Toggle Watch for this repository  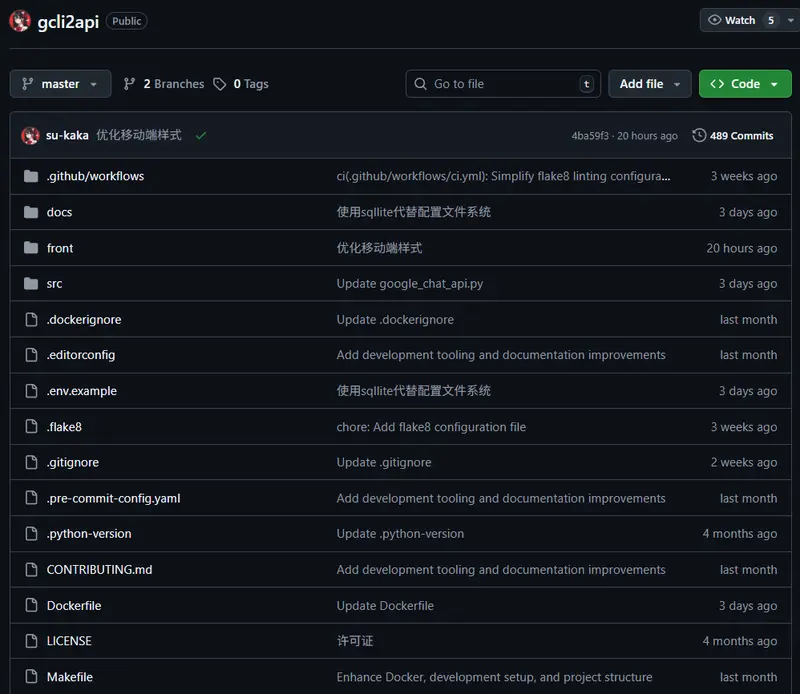(x=732, y=20)
